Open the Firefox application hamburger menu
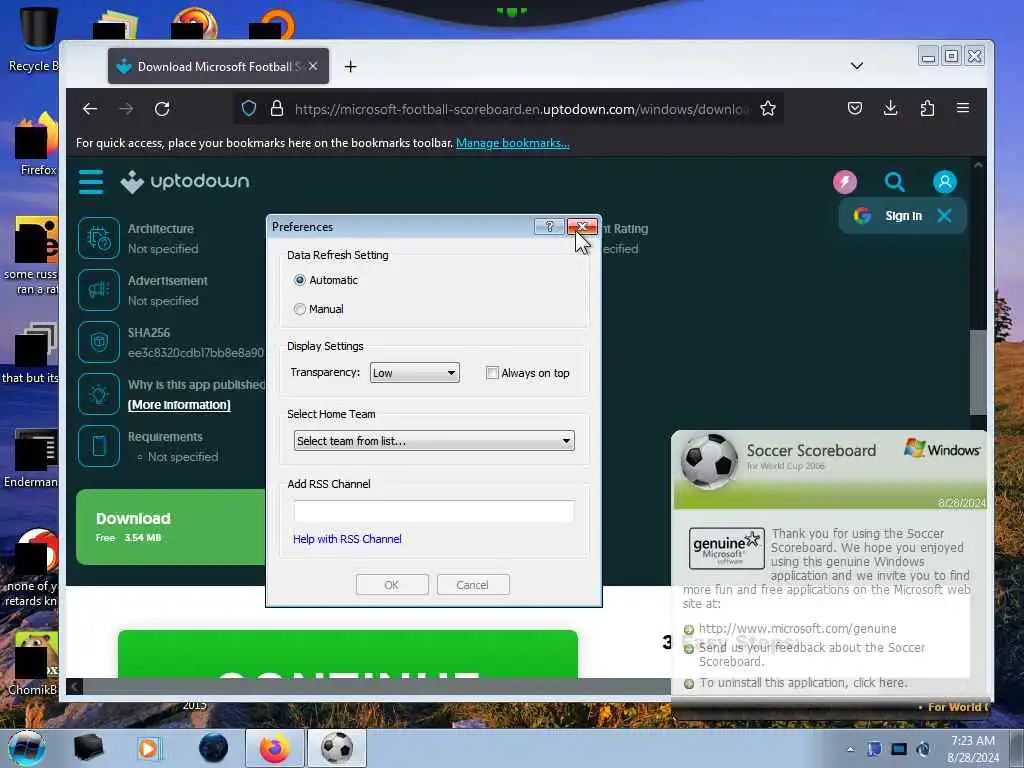 [x=963, y=108]
